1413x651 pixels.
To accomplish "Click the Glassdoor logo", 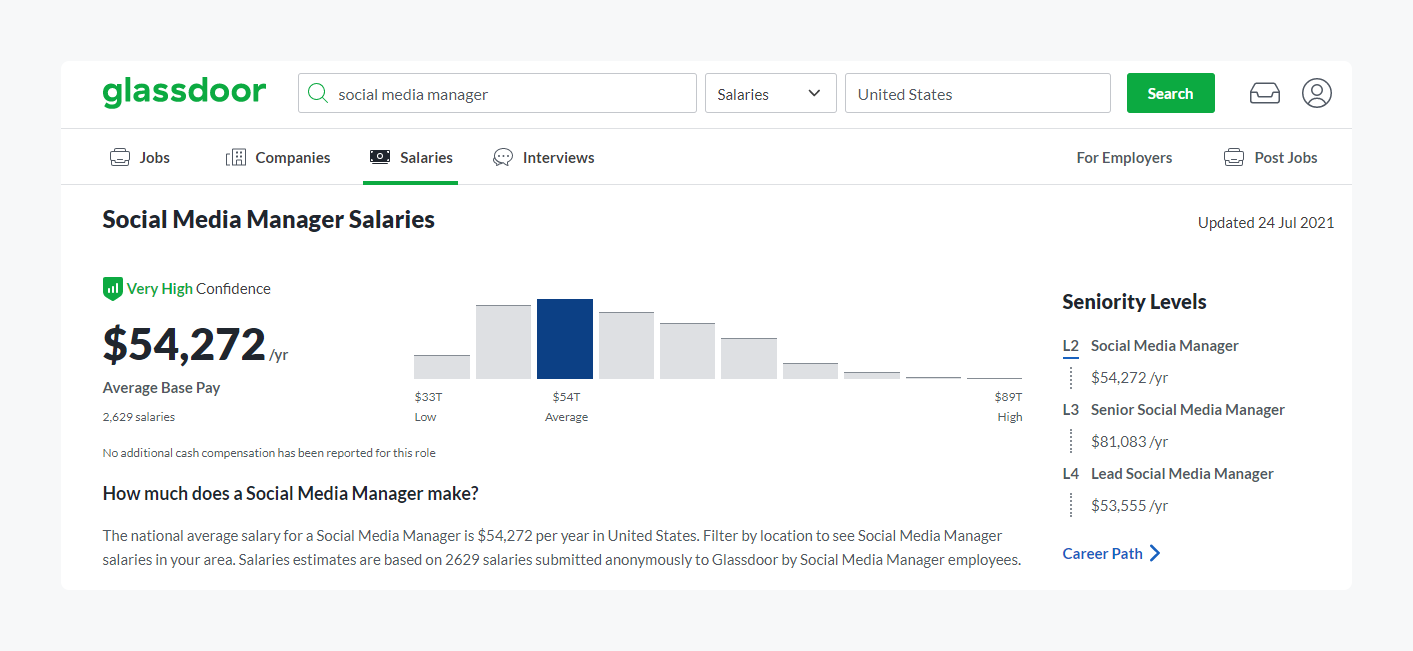I will point(184,93).
